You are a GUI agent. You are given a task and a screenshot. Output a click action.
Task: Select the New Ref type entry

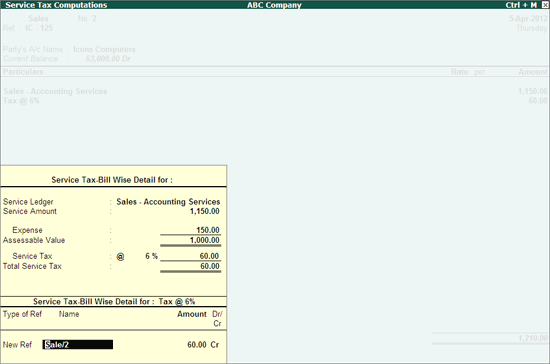point(18,345)
